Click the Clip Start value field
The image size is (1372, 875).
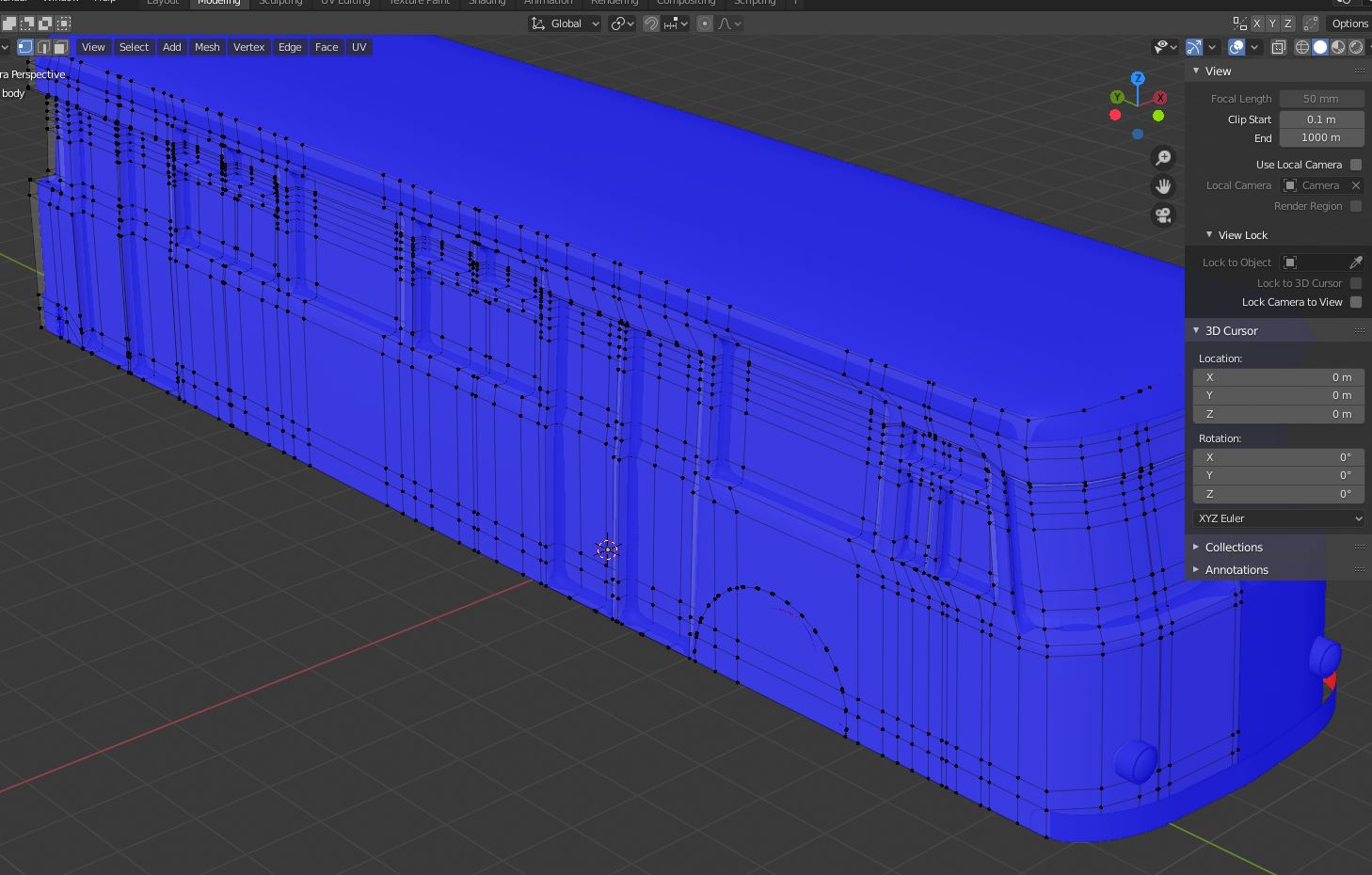1320,119
